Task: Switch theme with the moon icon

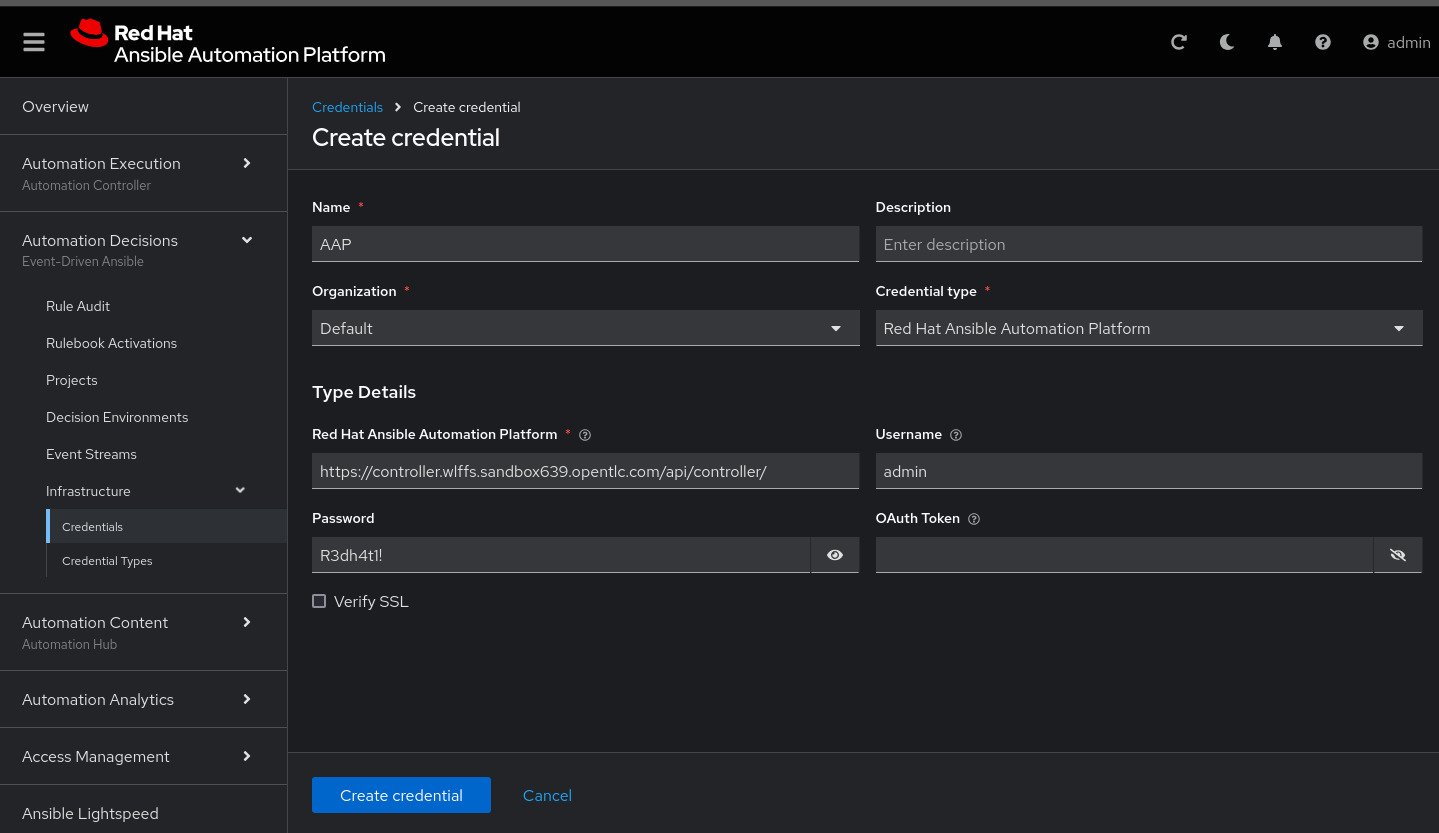Action: (x=1227, y=42)
